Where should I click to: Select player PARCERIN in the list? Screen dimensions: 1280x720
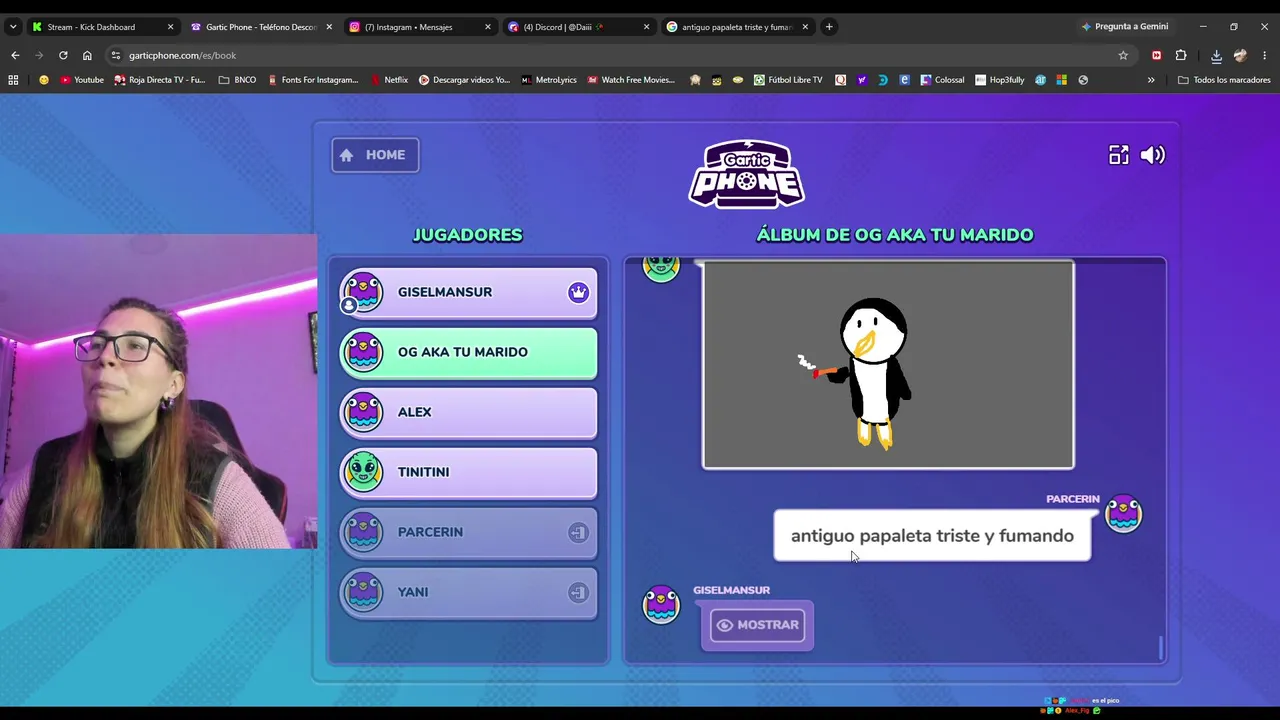pyautogui.click(x=468, y=532)
